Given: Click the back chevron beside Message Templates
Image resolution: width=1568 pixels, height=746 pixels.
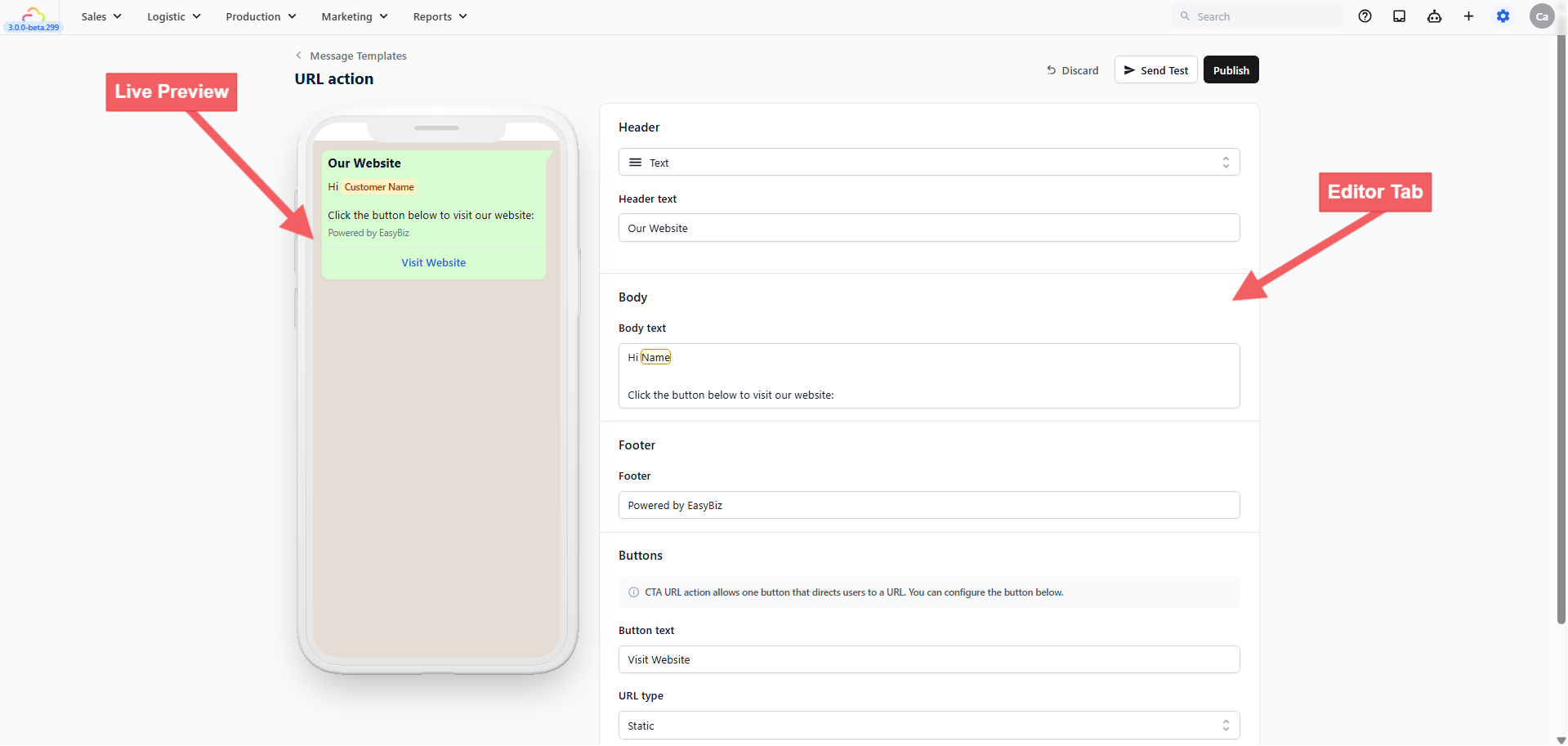Looking at the screenshot, I should tap(298, 56).
